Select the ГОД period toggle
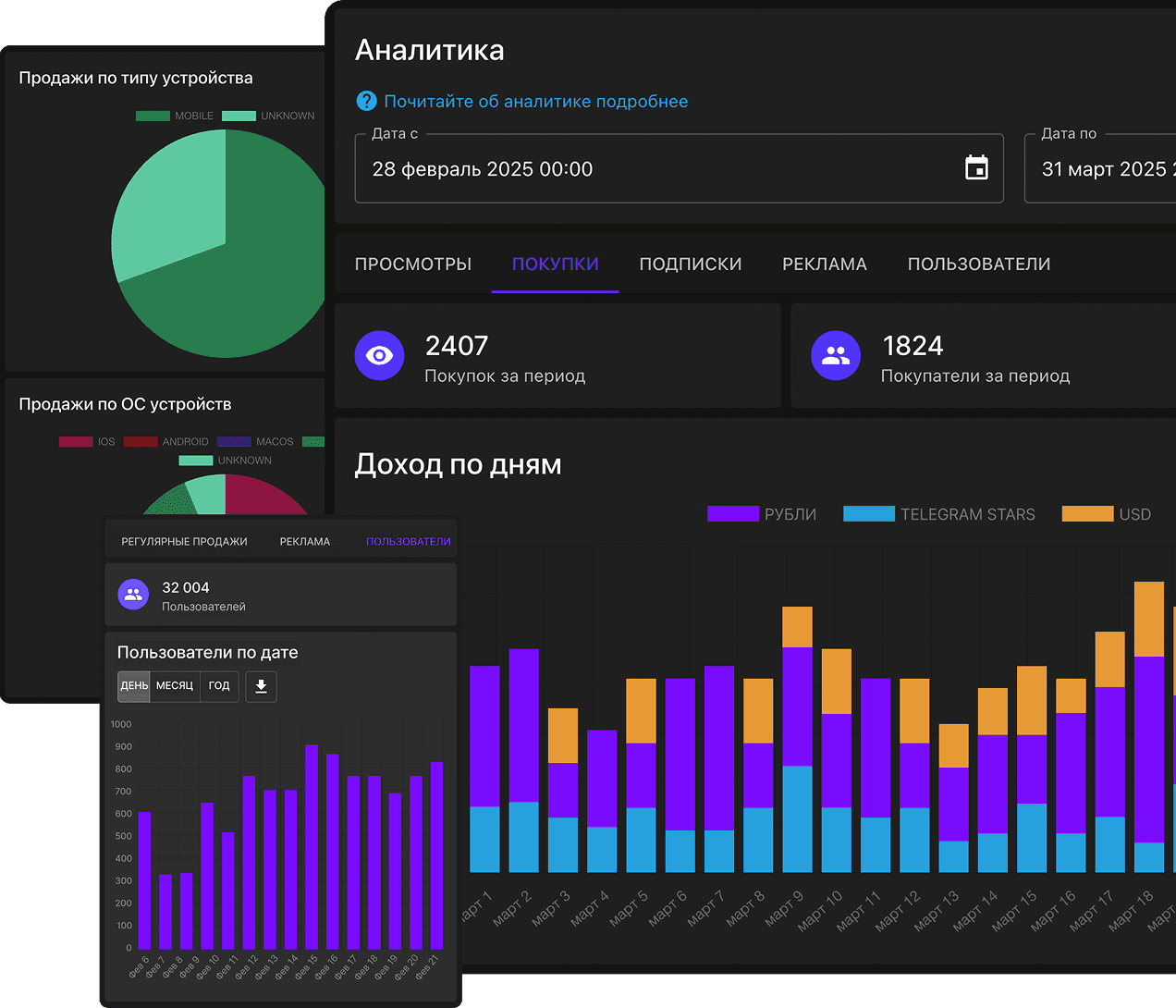Viewport: 1176px width, 1008px height. [x=219, y=686]
